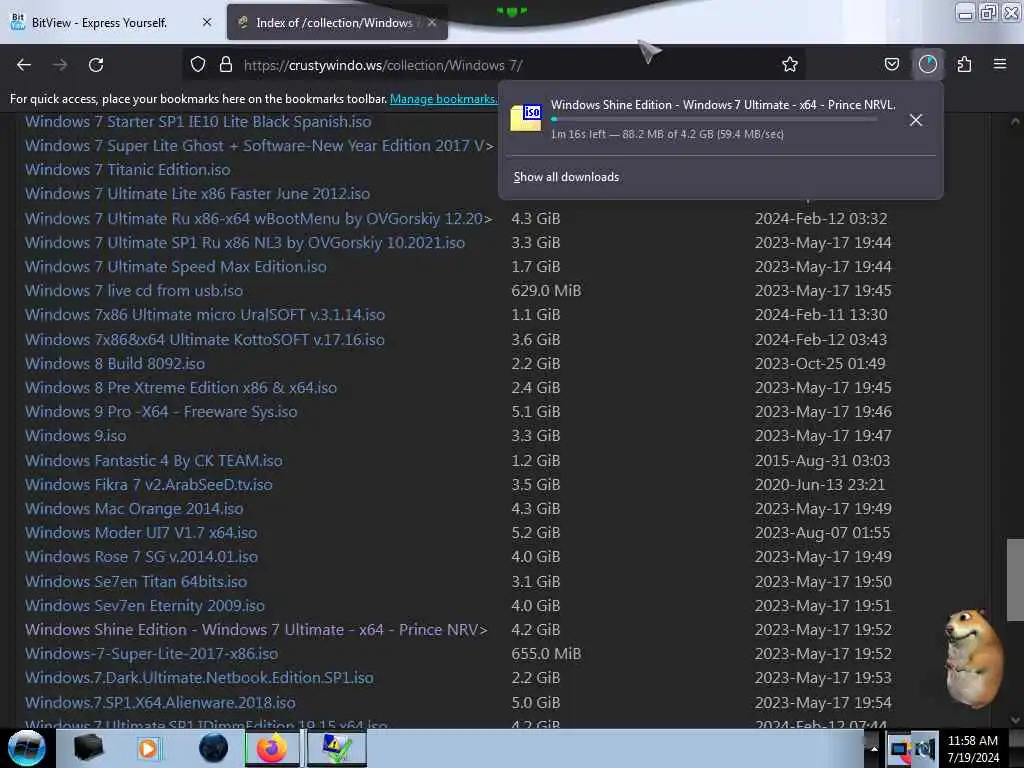Viewport: 1024px width, 768px height.
Task: Show hidden system tray icons arrow
Action: [873, 749]
